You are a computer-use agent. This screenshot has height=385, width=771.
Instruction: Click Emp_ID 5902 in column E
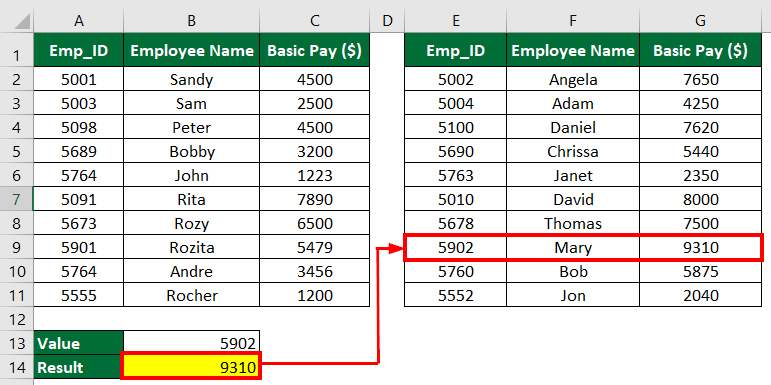point(455,248)
